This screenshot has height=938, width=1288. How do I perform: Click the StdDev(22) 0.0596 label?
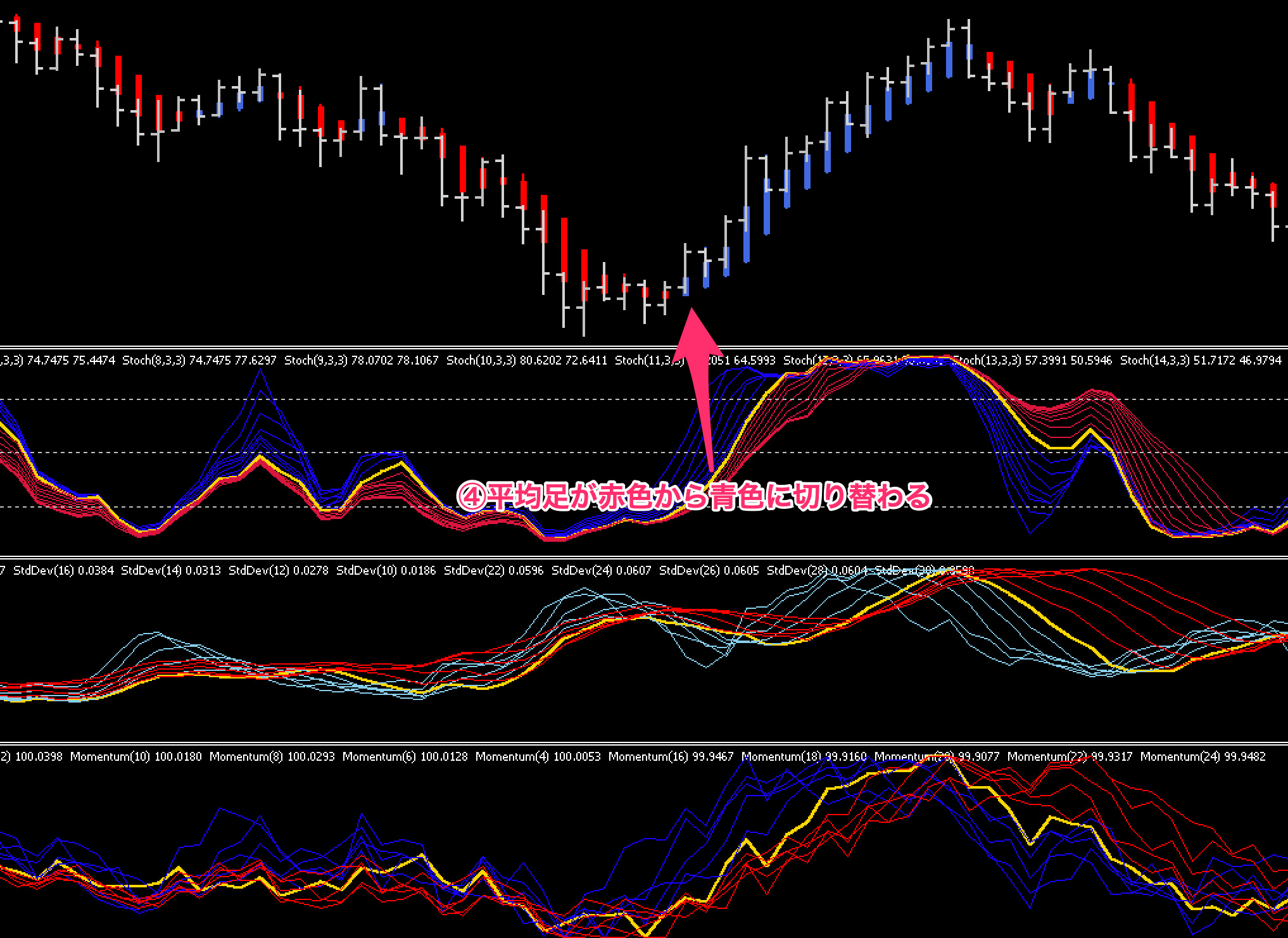pos(494,570)
